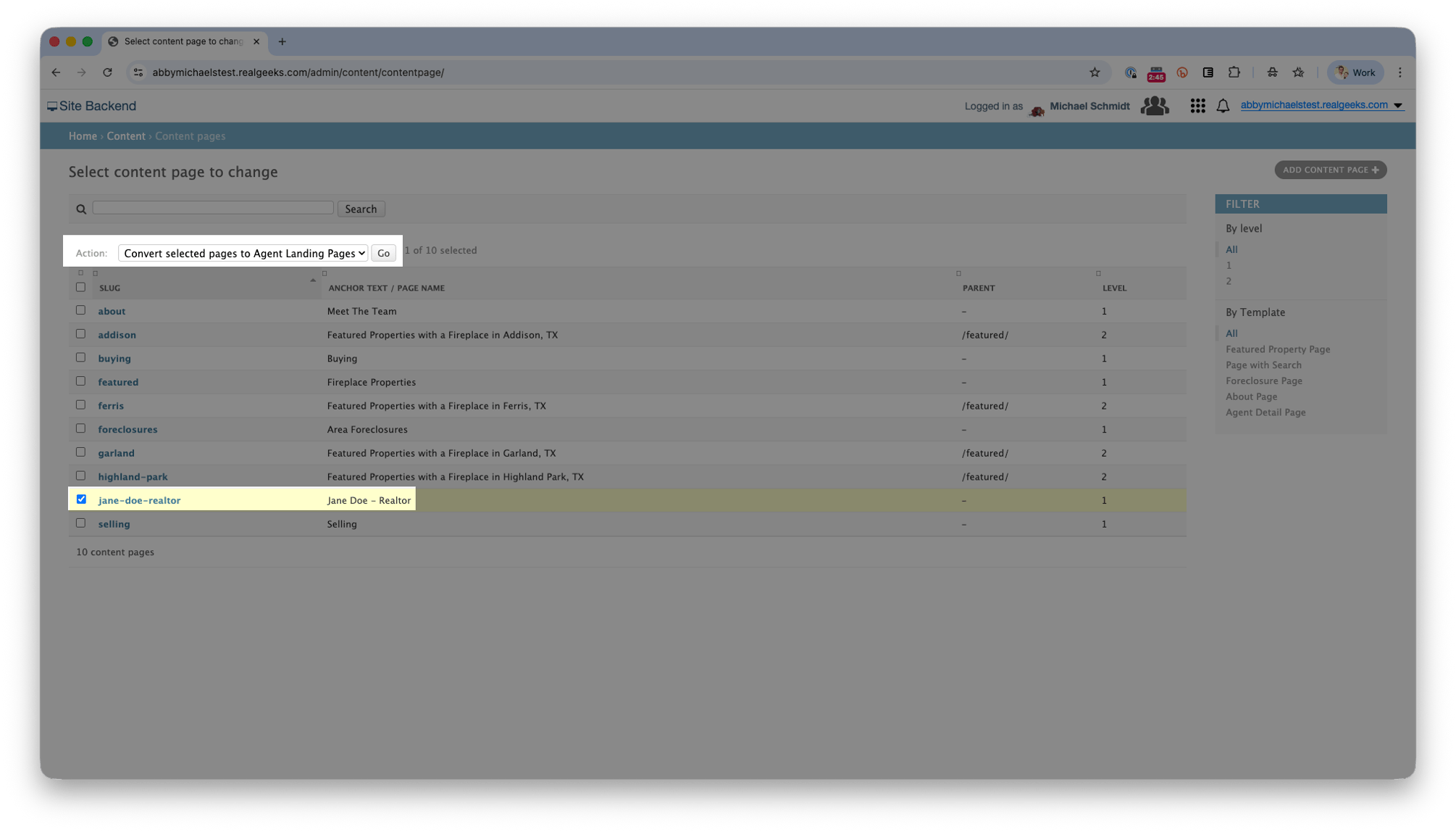Viewport: 1456px width, 832px height.
Task: Reload the page
Action: tap(107, 72)
